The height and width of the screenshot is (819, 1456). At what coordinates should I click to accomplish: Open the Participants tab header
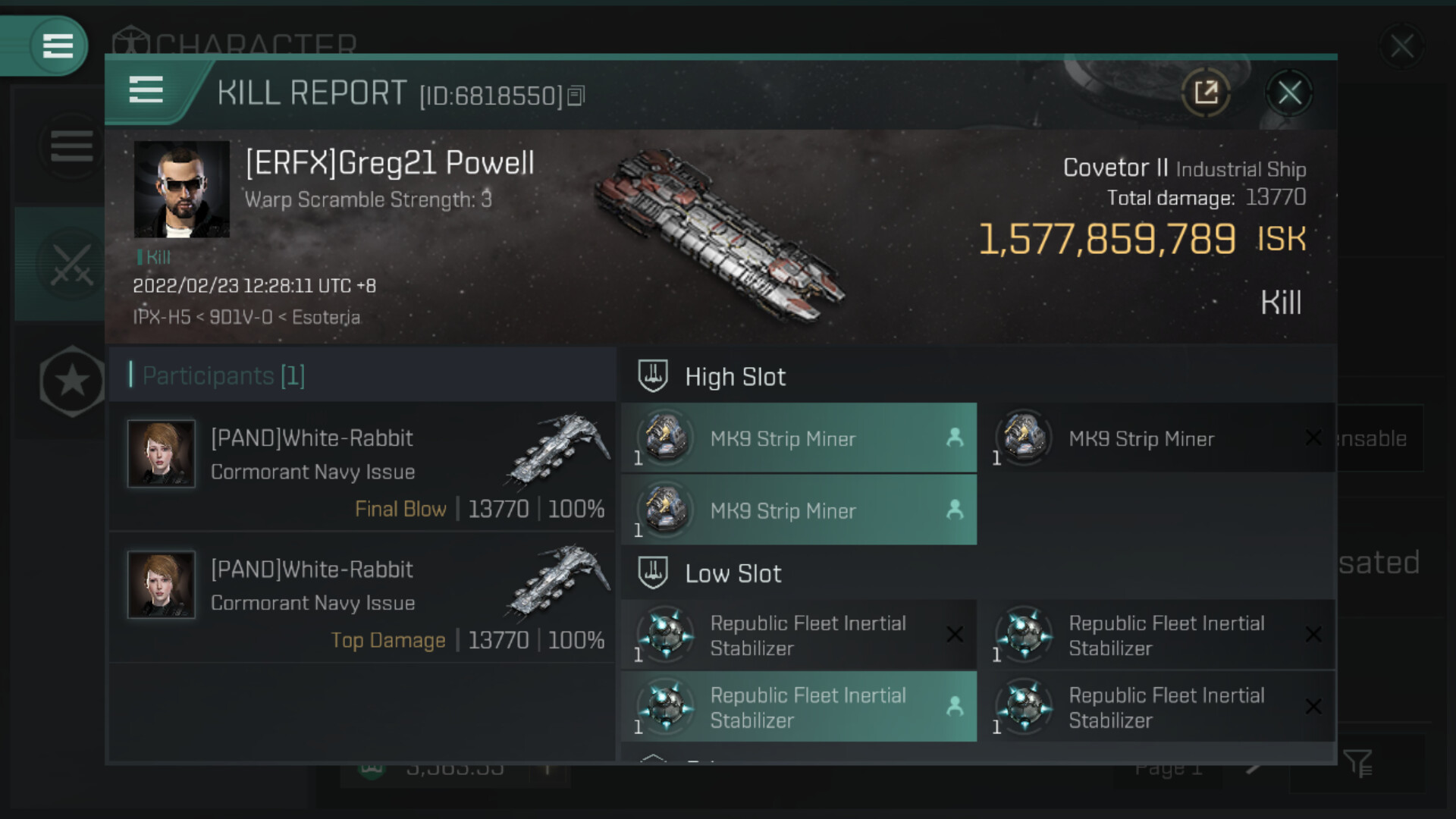(x=223, y=375)
